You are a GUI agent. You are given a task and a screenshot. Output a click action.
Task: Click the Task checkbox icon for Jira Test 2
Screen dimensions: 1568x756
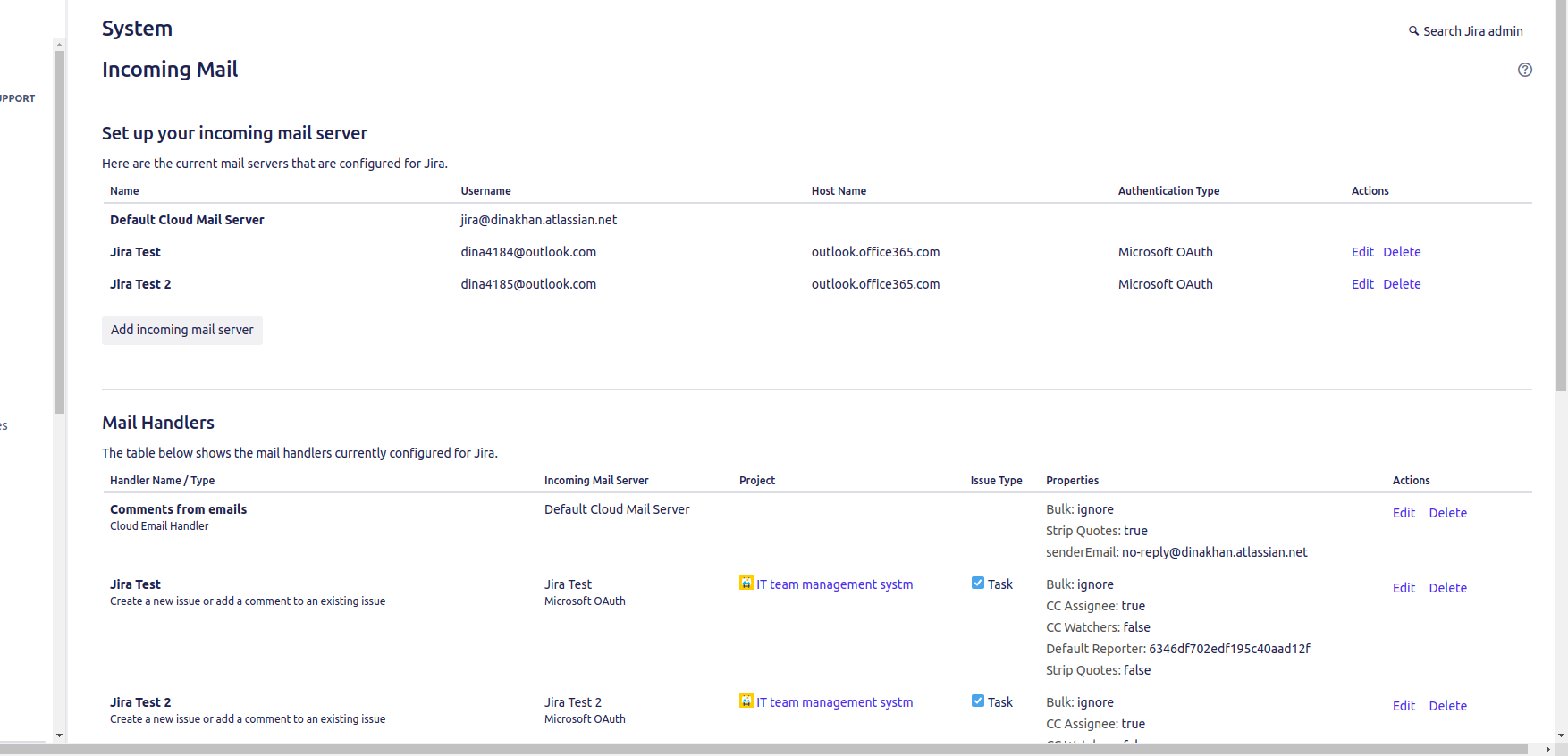coord(978,701)
